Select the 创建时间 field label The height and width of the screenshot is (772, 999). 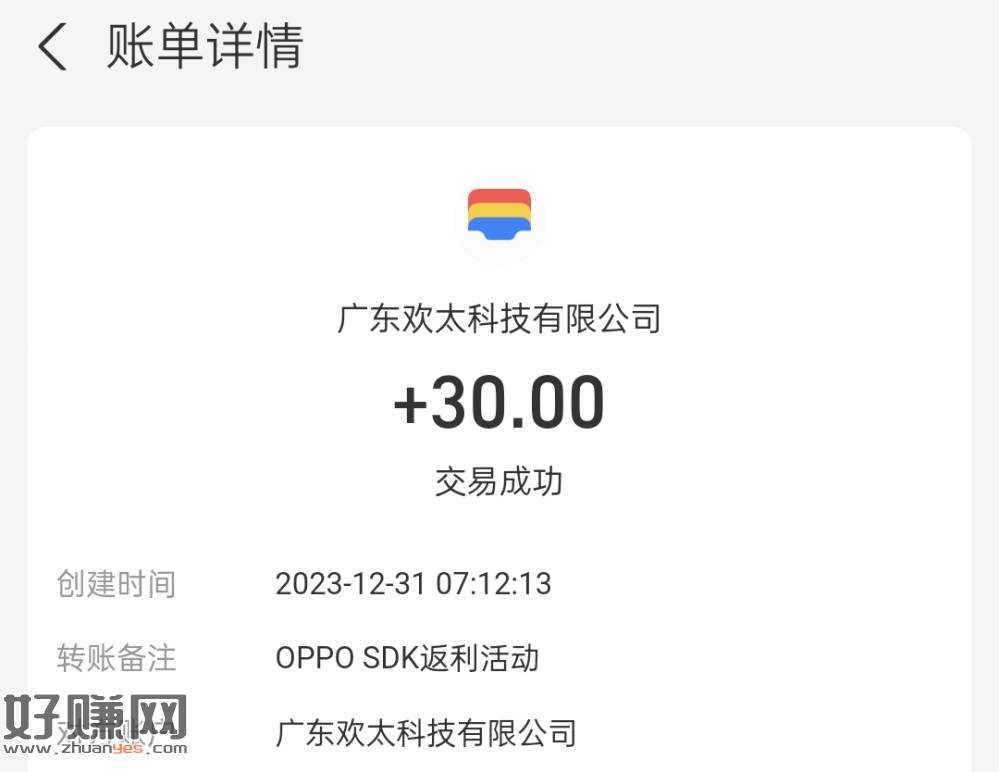[116, 583]
